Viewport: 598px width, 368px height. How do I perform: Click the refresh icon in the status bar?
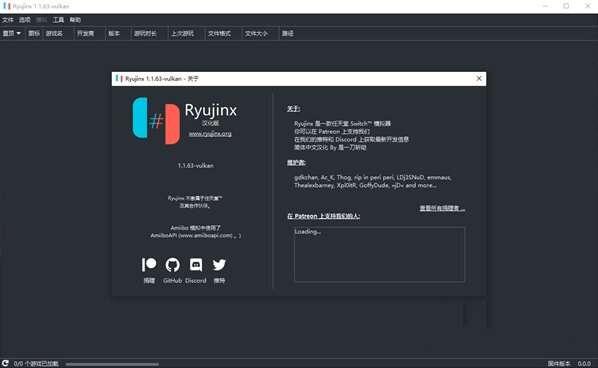(5, 363)
